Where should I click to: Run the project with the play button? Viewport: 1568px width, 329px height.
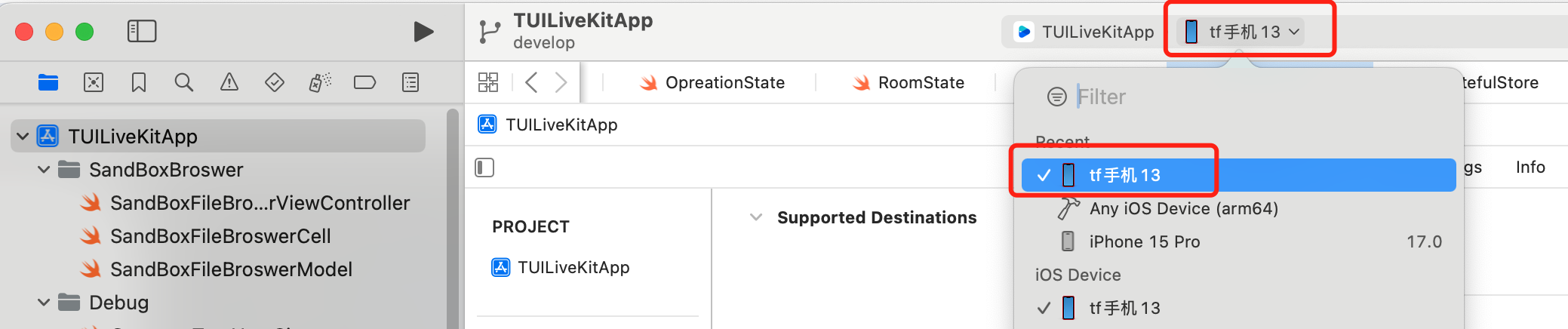click(x=423, y=32)
